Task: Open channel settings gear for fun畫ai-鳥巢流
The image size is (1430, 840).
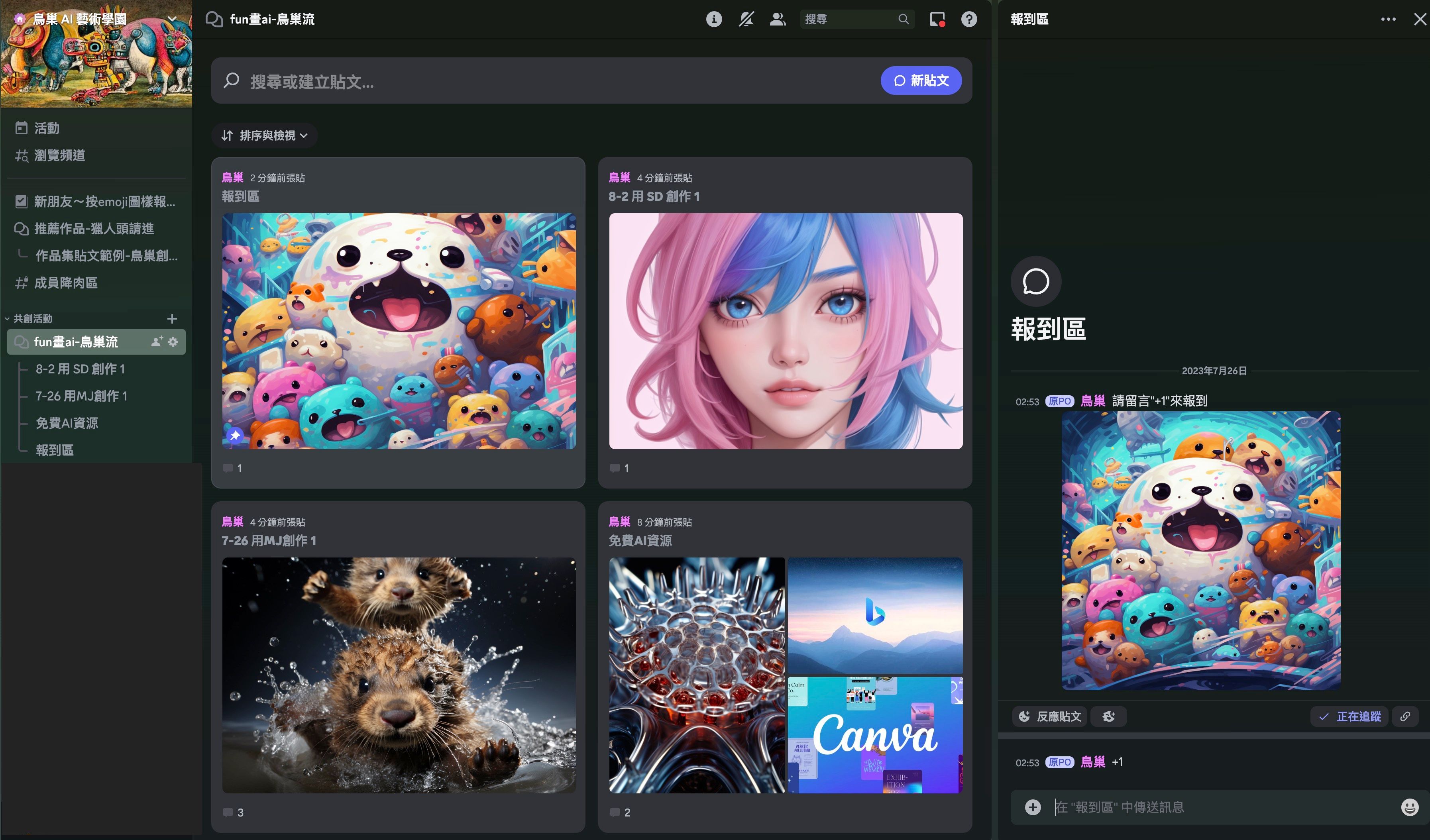Action: click(x=173, y=342)
